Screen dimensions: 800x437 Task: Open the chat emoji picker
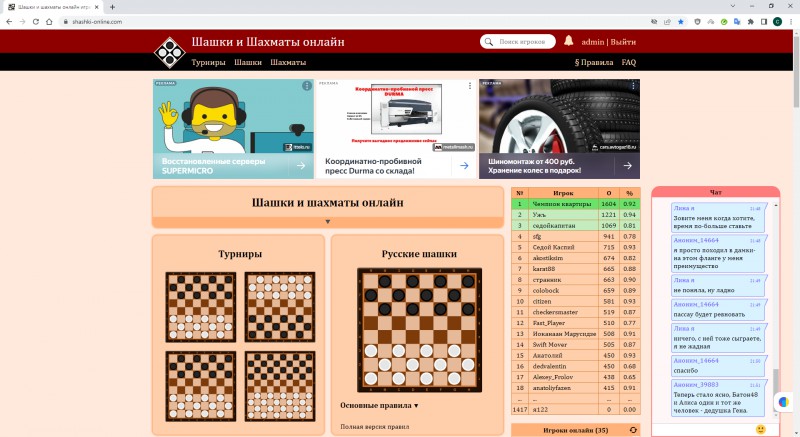point(760,429)
